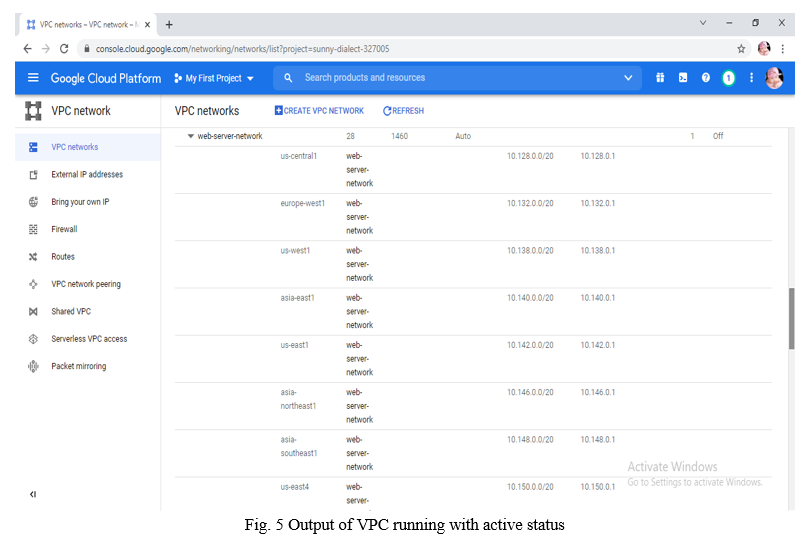The image size is (802, 541).
Task: Open Bring your own IP page
Action: pyautogui.click(x=80, y=202)
